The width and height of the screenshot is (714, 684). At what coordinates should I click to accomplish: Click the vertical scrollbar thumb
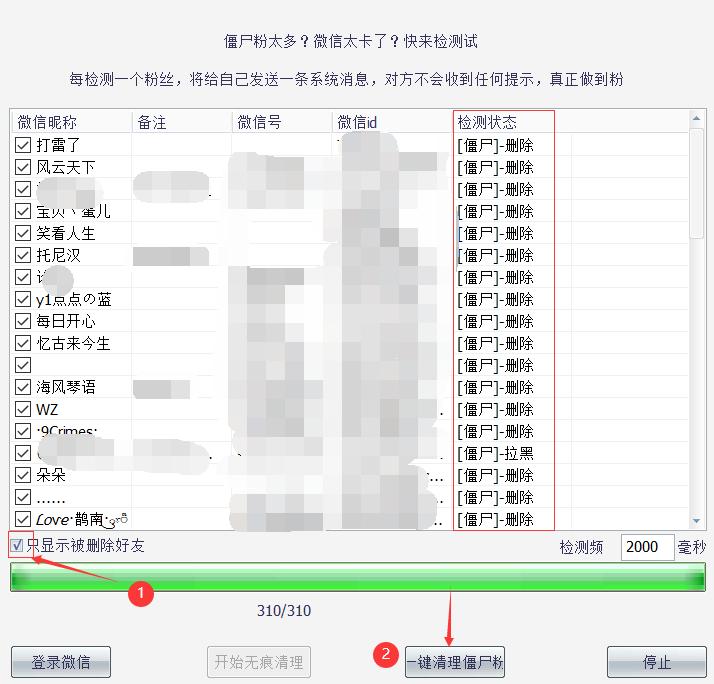696,184
